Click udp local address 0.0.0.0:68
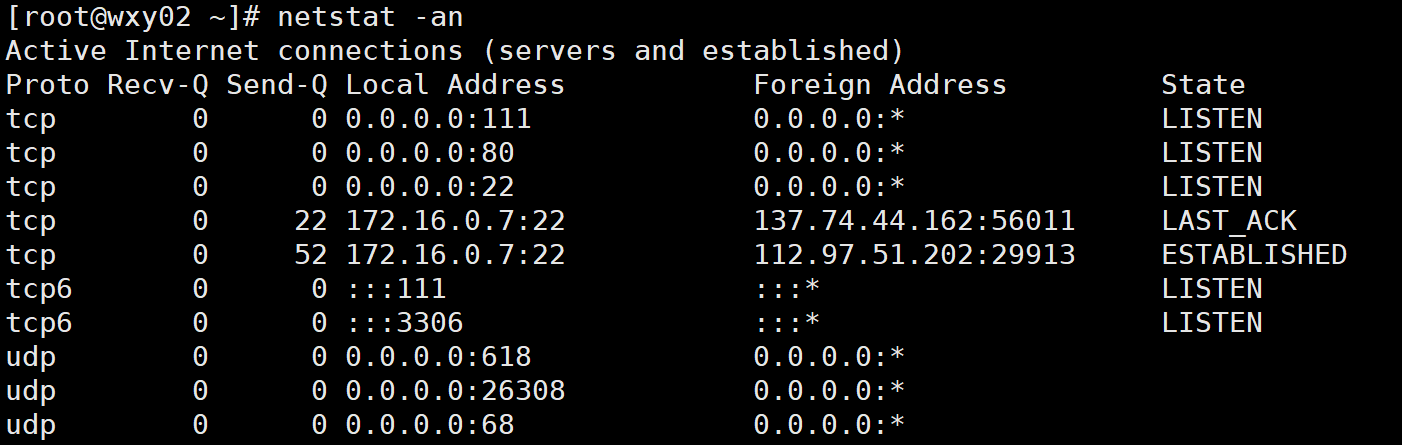The image size is (1402, 445). [430, 424]
